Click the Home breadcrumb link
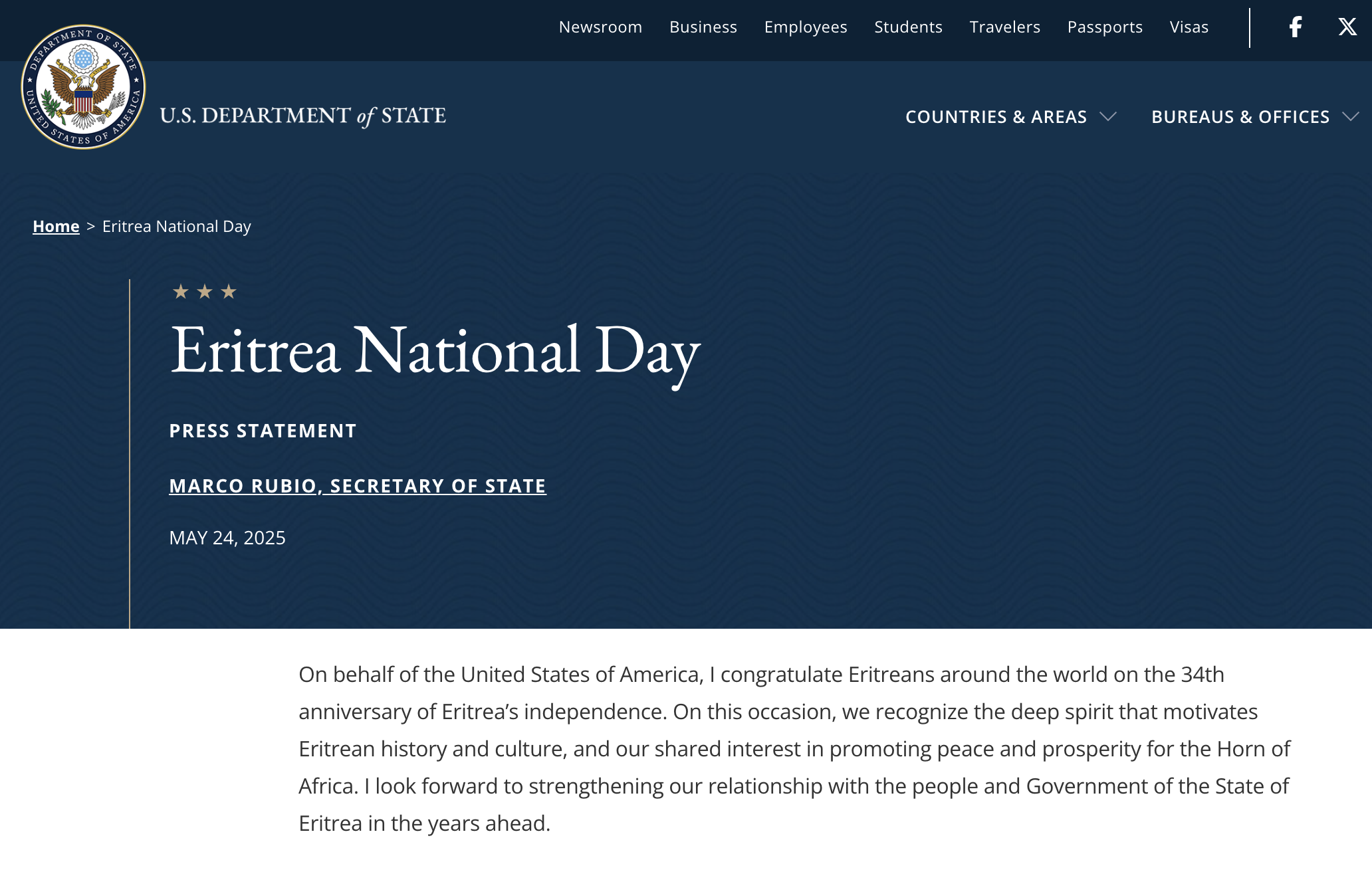Viewport: 1372px width, 872px height. point(56,227)
